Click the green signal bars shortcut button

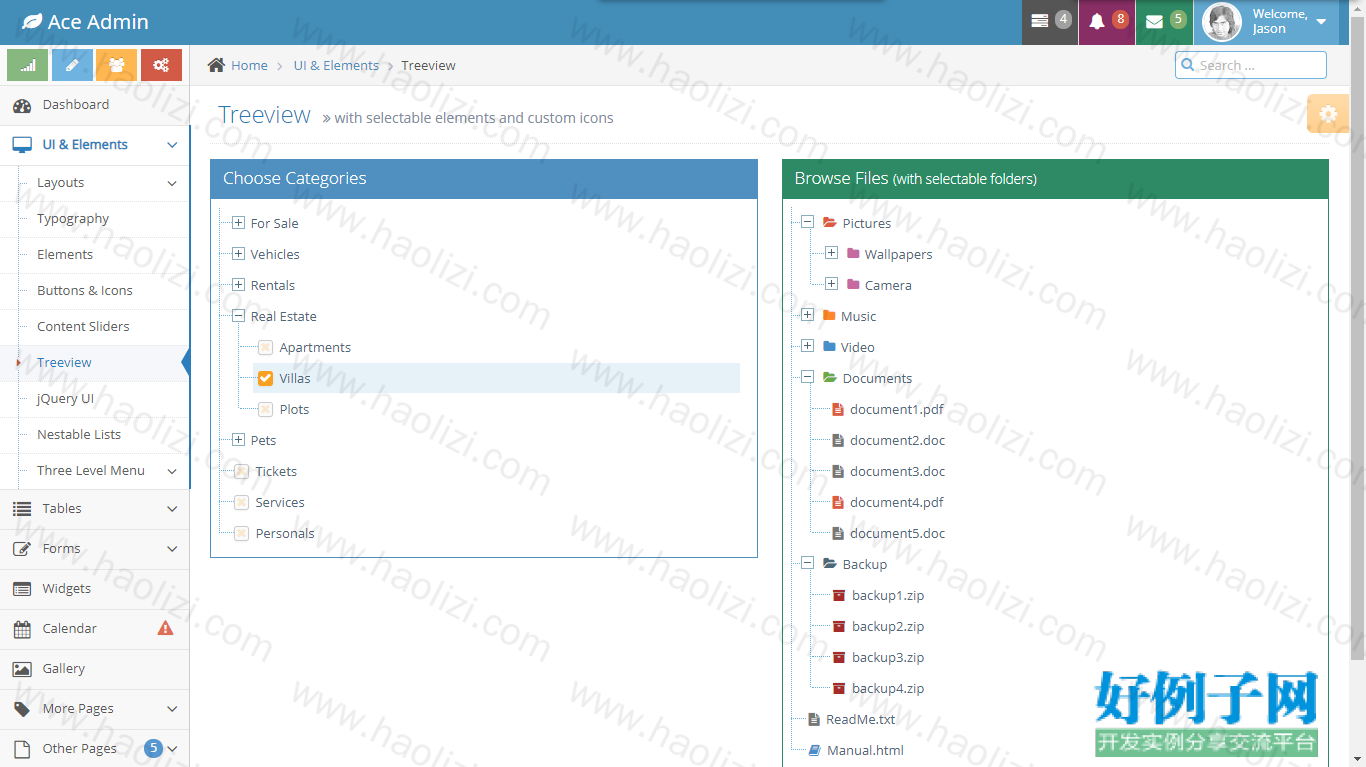(28, 65)
